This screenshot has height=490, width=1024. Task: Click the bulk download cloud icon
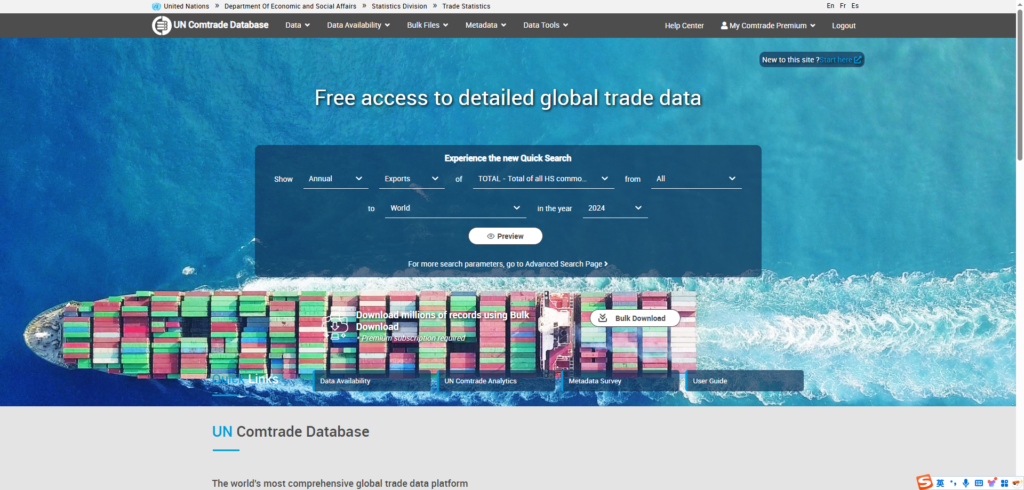337,324
